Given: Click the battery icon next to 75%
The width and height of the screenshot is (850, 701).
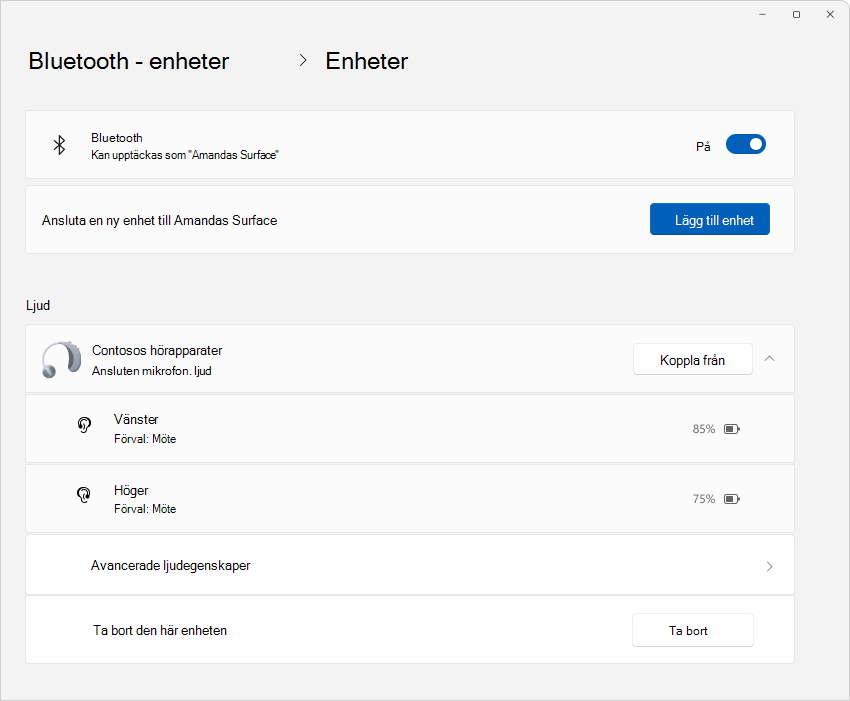Looking at the screenshot, I should [732, 499].
